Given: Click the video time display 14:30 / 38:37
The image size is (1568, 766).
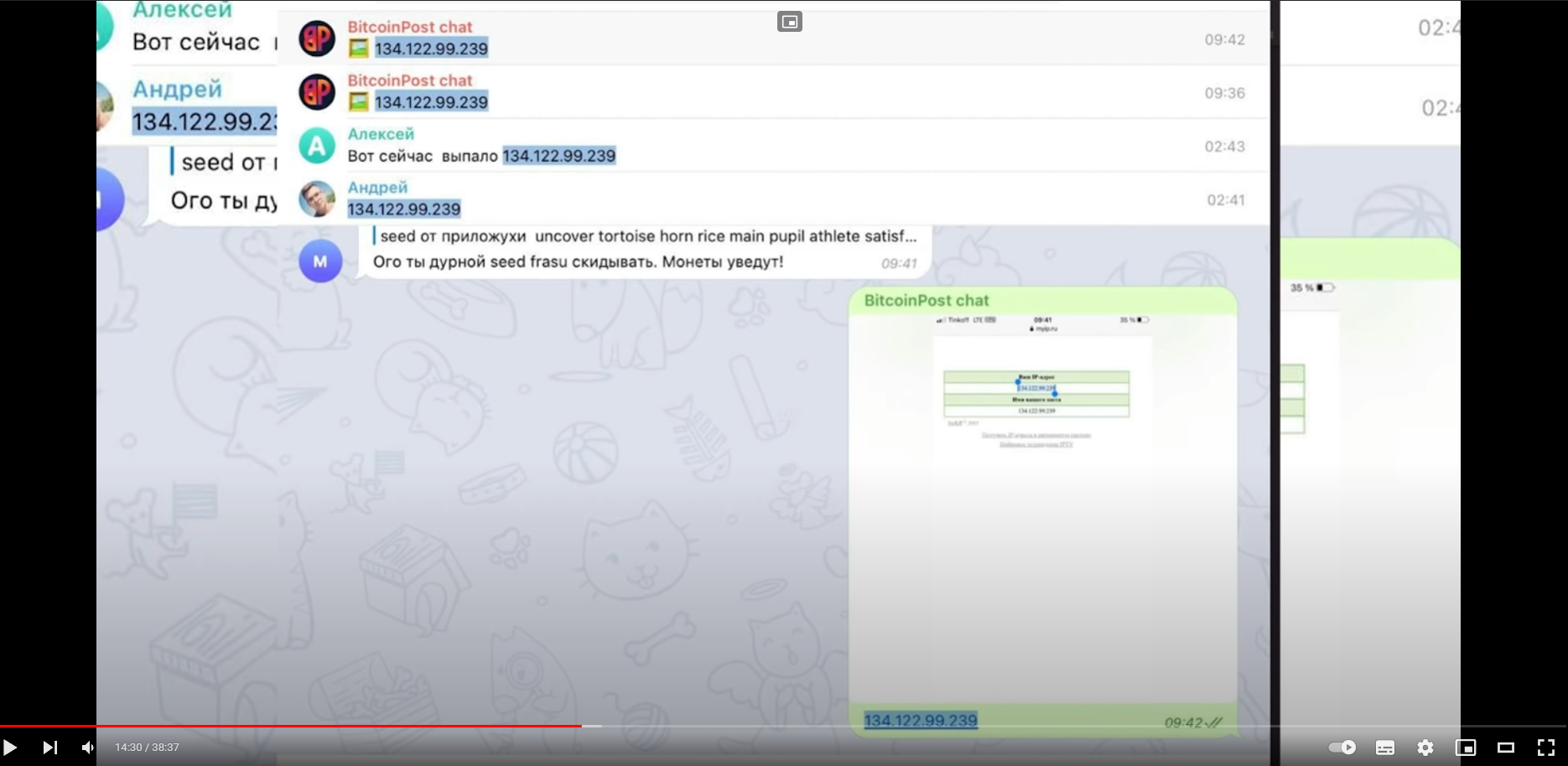Looking at the screenshot, I should click(x=147, y=748).
